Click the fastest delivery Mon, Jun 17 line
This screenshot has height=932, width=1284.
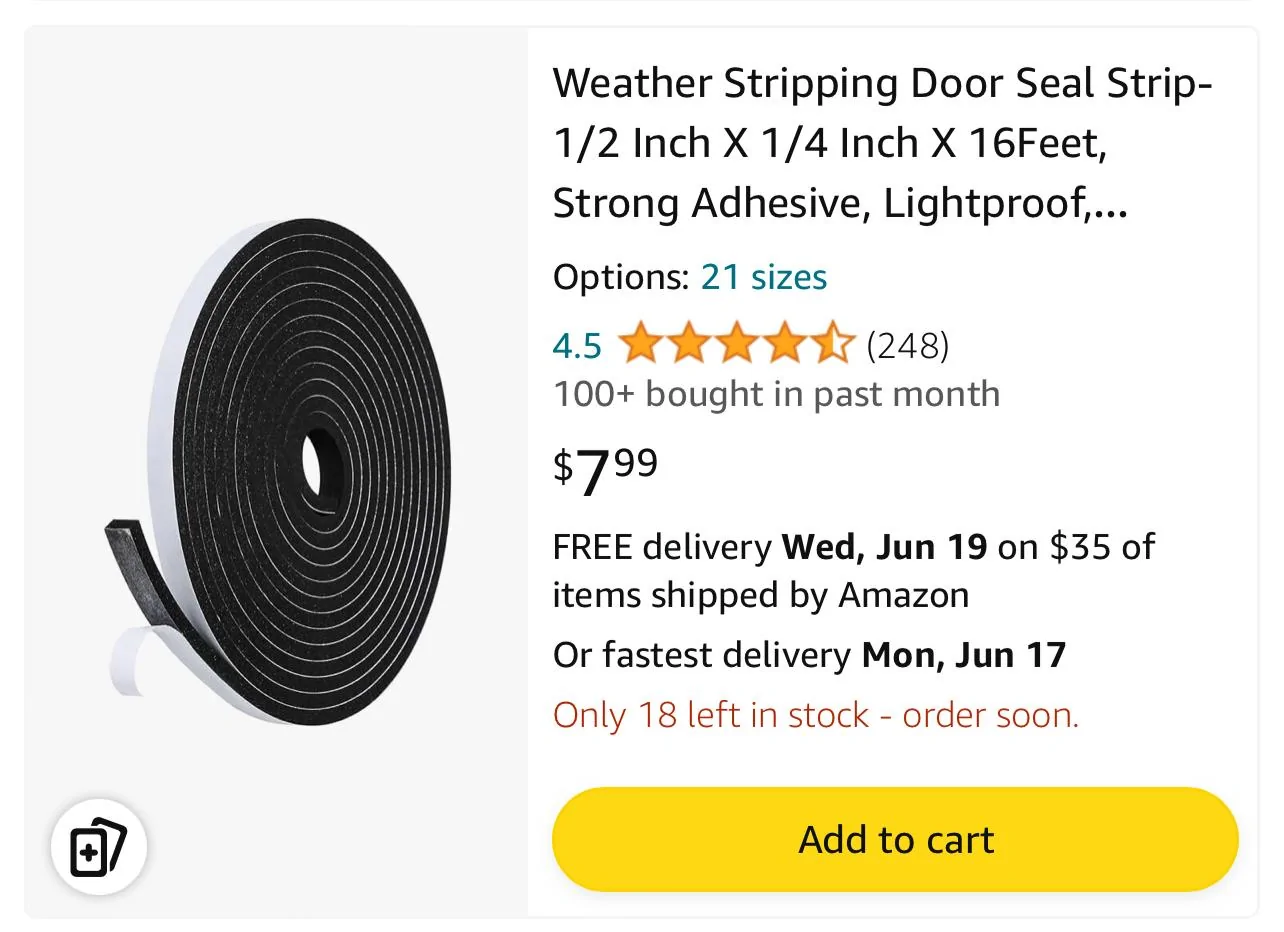(809, 655)
